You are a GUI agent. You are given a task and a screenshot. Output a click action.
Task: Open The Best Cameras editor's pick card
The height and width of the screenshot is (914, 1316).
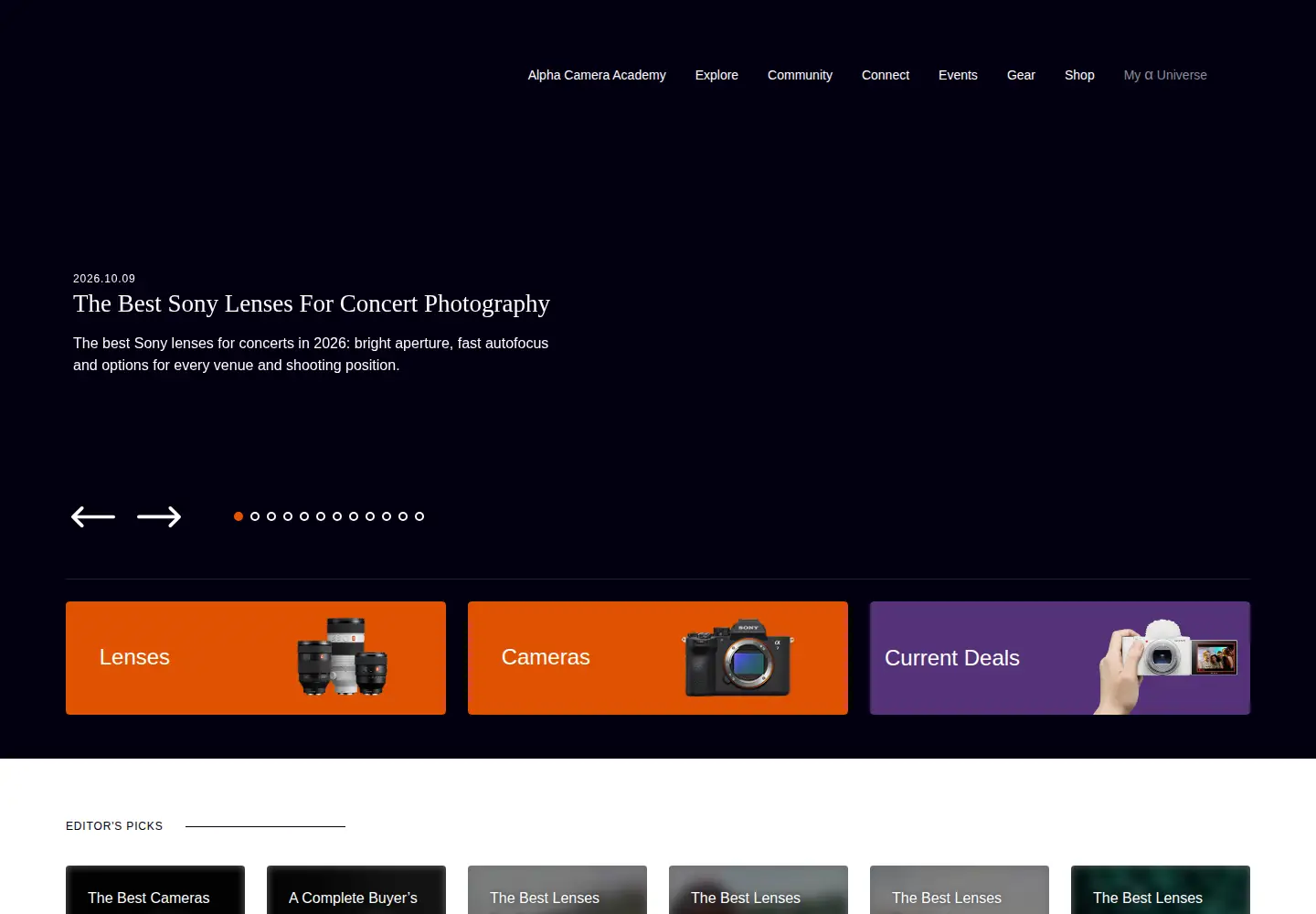tap(155, 890)
